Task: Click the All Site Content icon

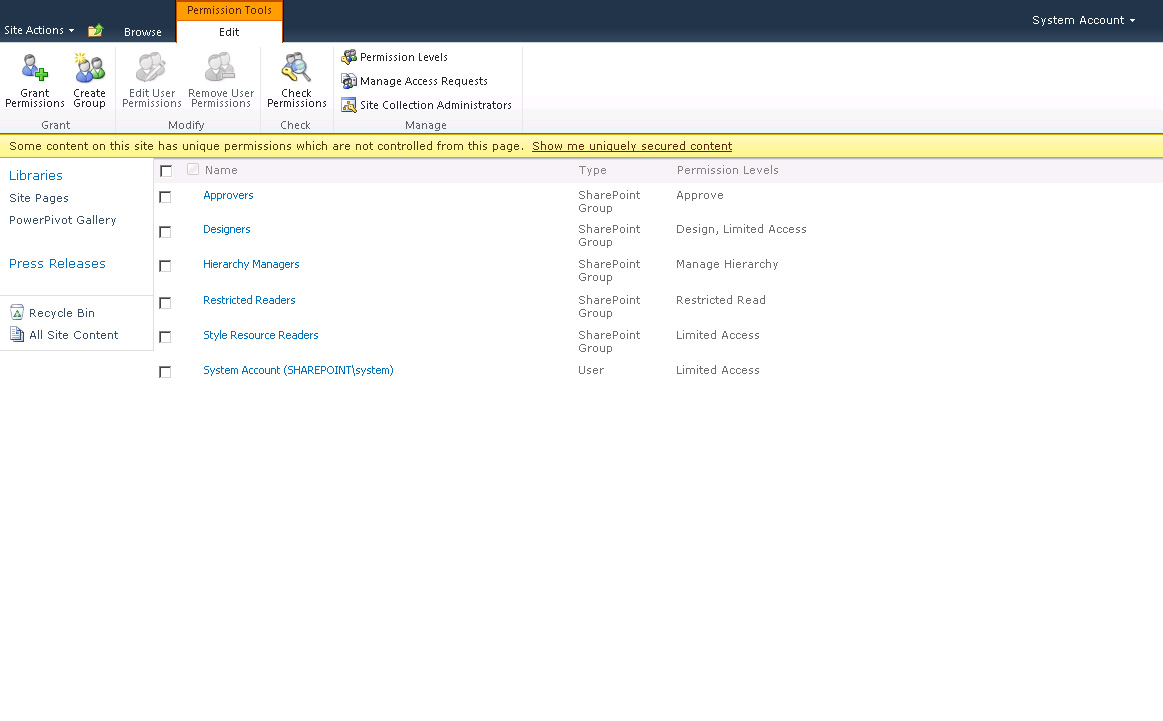Action: pos(17,335)
